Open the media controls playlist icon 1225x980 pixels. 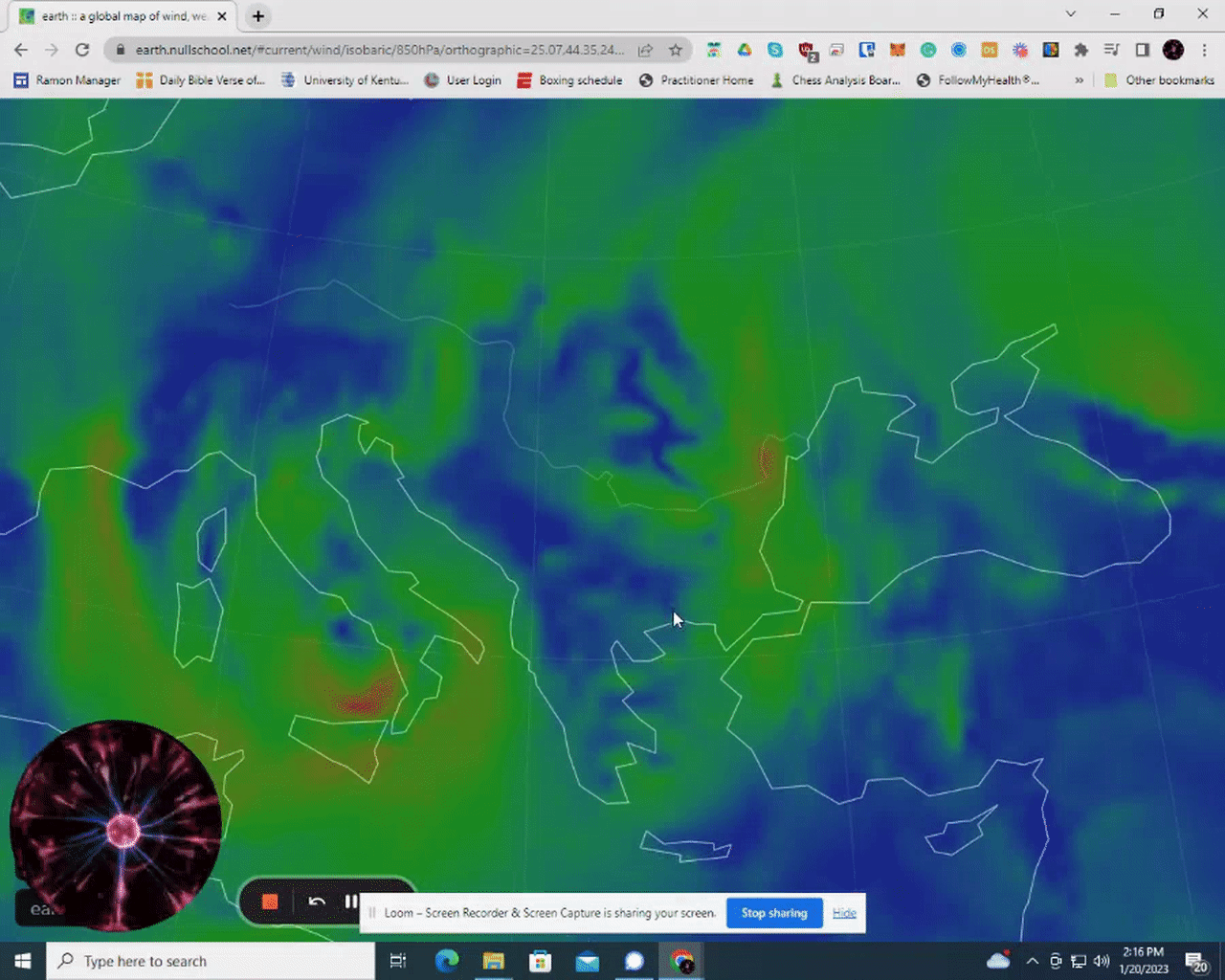point(1111,50)
